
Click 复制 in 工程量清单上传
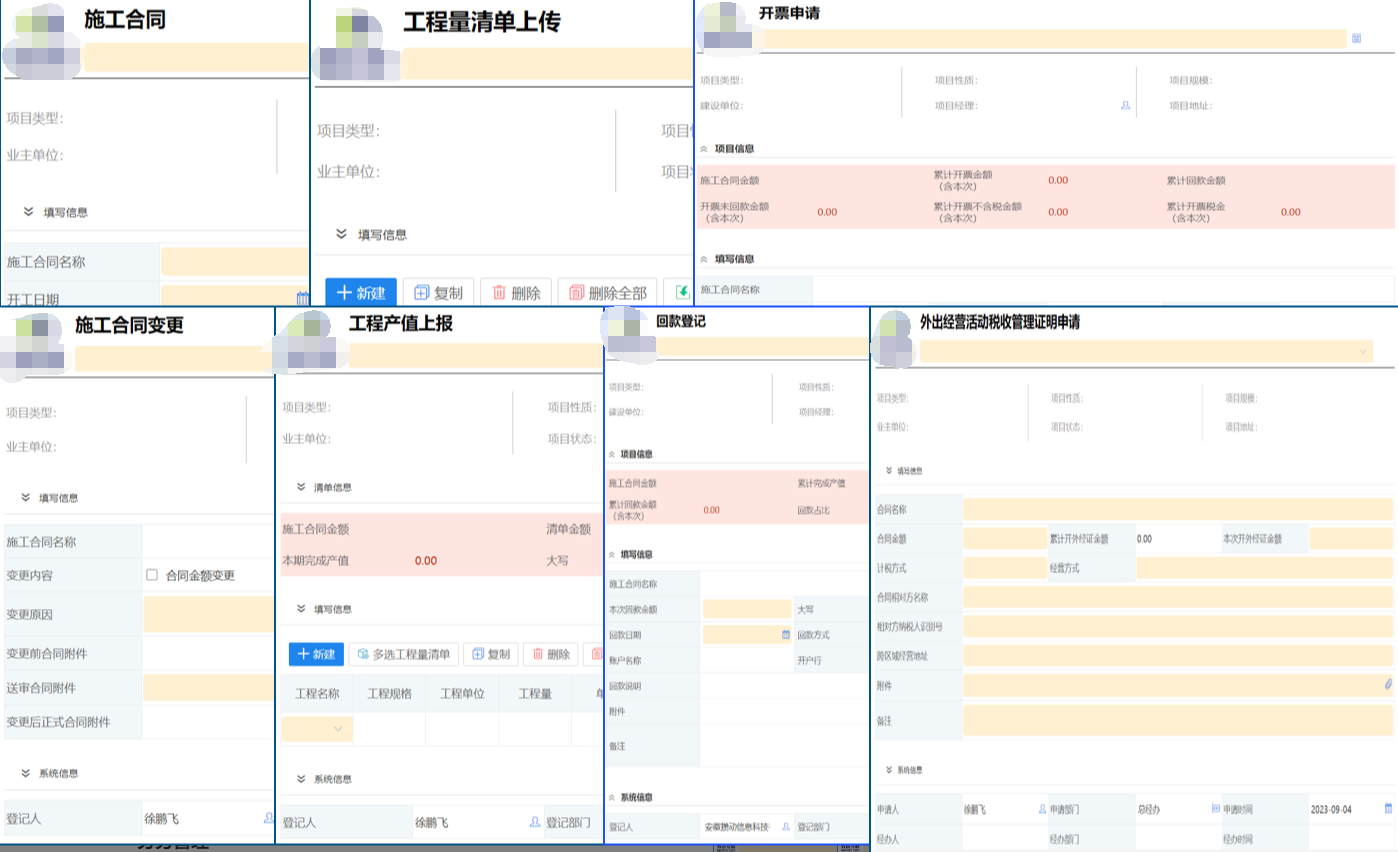click(439, 293)
